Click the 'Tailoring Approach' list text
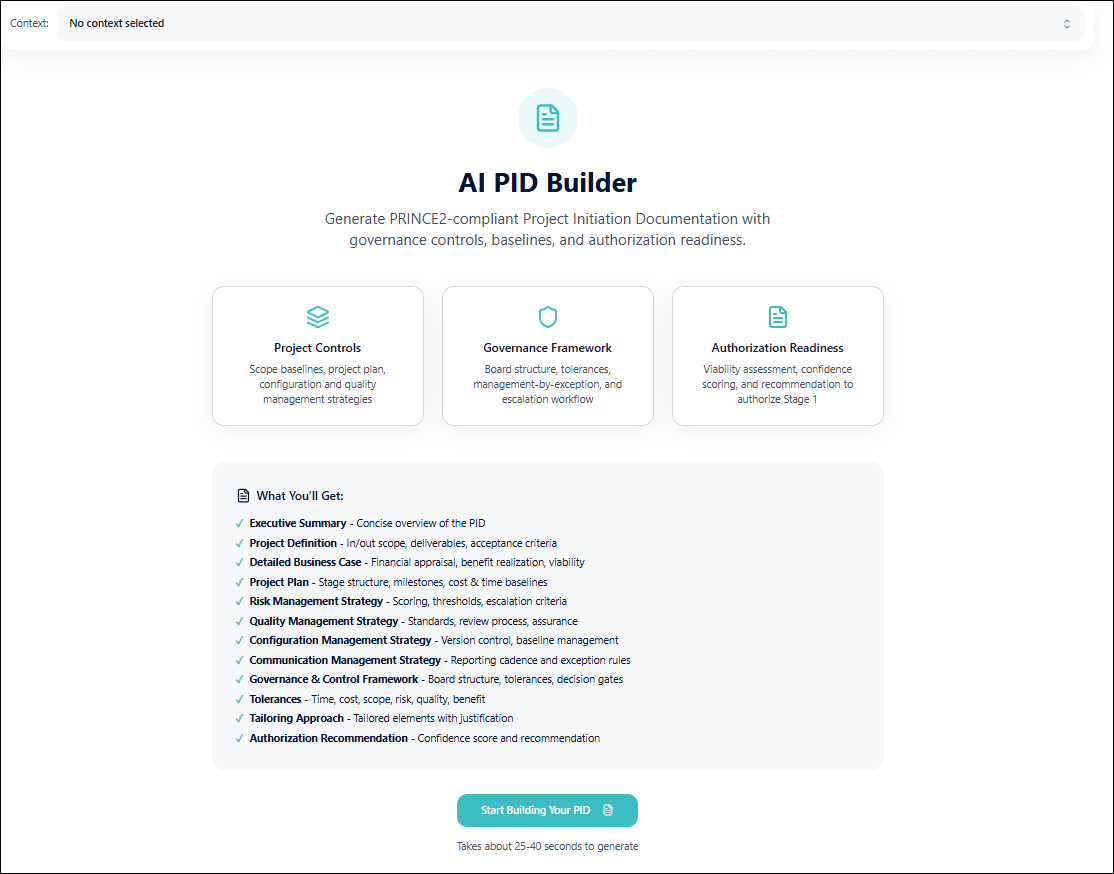 click(x=296, y=718)
